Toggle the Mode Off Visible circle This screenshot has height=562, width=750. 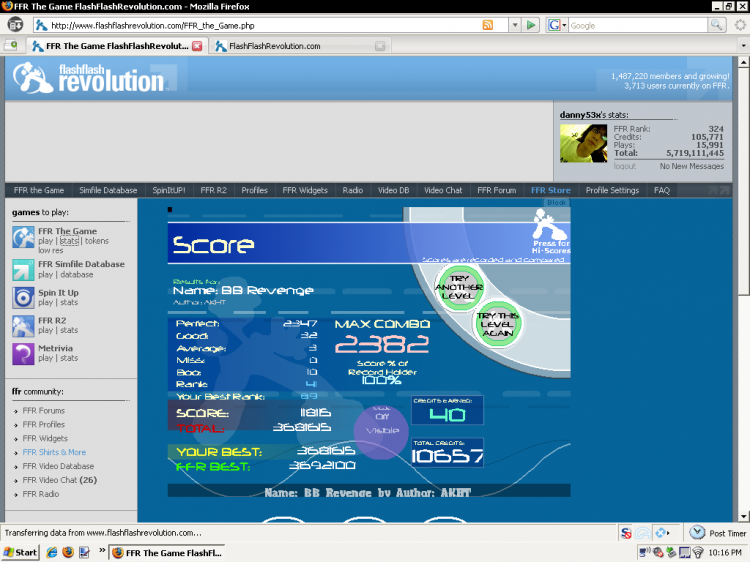pos(381,431)
